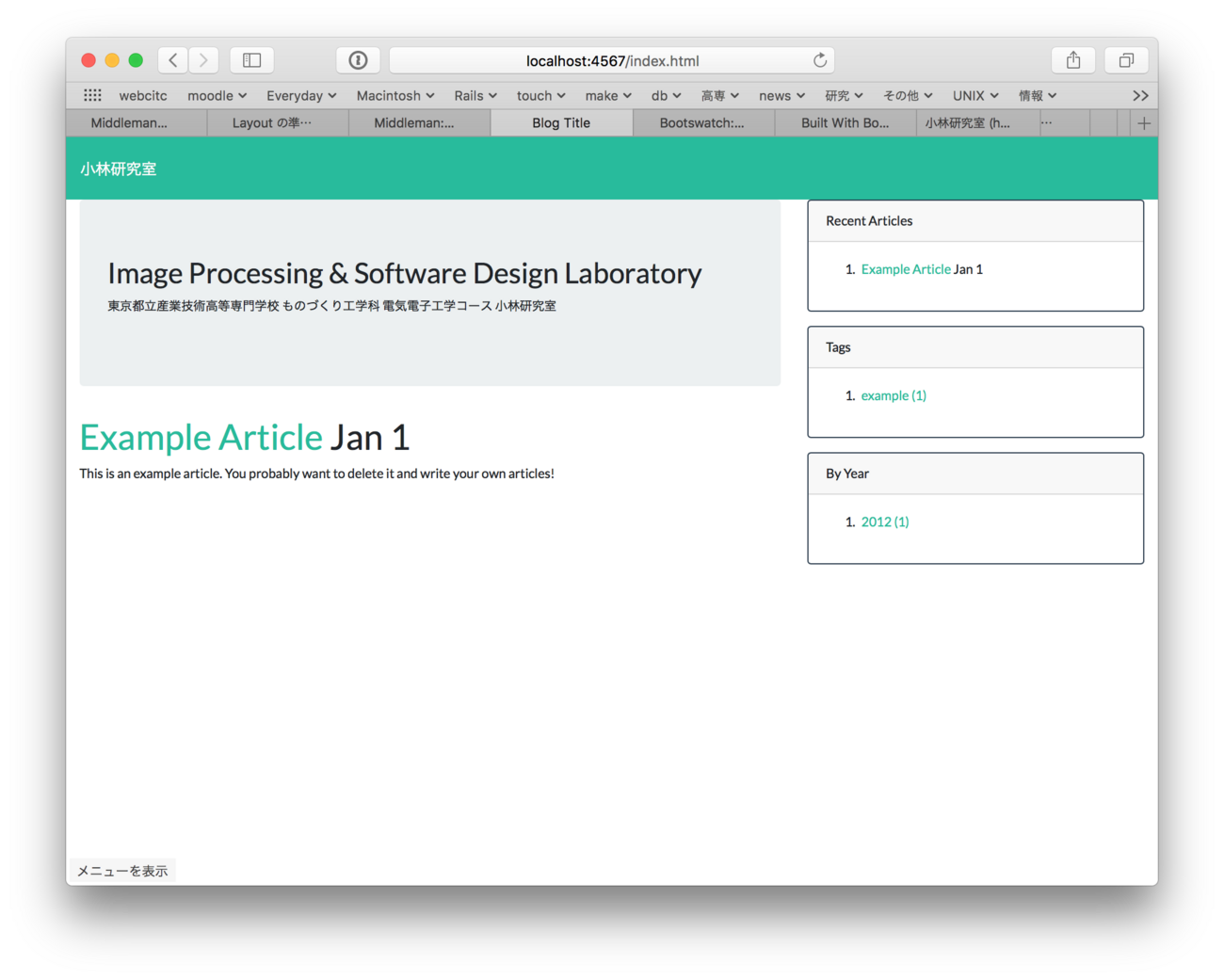Expand the news bookmarks folder
This screenshot has height=980, width=1224.
(781, 95)
